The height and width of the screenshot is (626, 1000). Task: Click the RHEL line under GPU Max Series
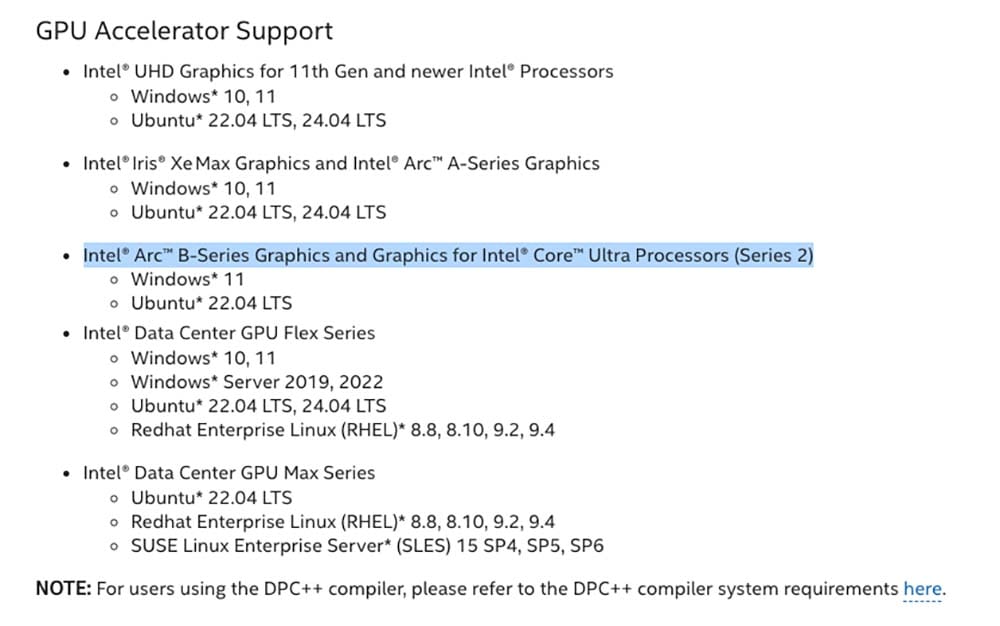point(343,522)
